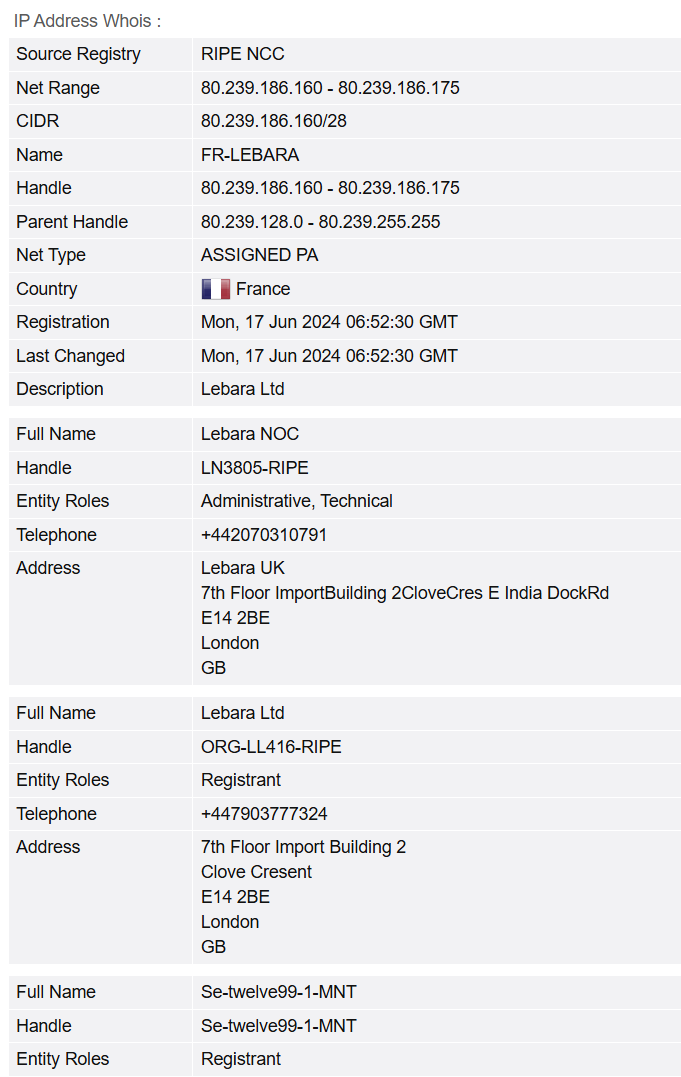Screen dimensions: 681x1077
Task: Click the Parent Handle IP range value
Action: tap(320, 222)
